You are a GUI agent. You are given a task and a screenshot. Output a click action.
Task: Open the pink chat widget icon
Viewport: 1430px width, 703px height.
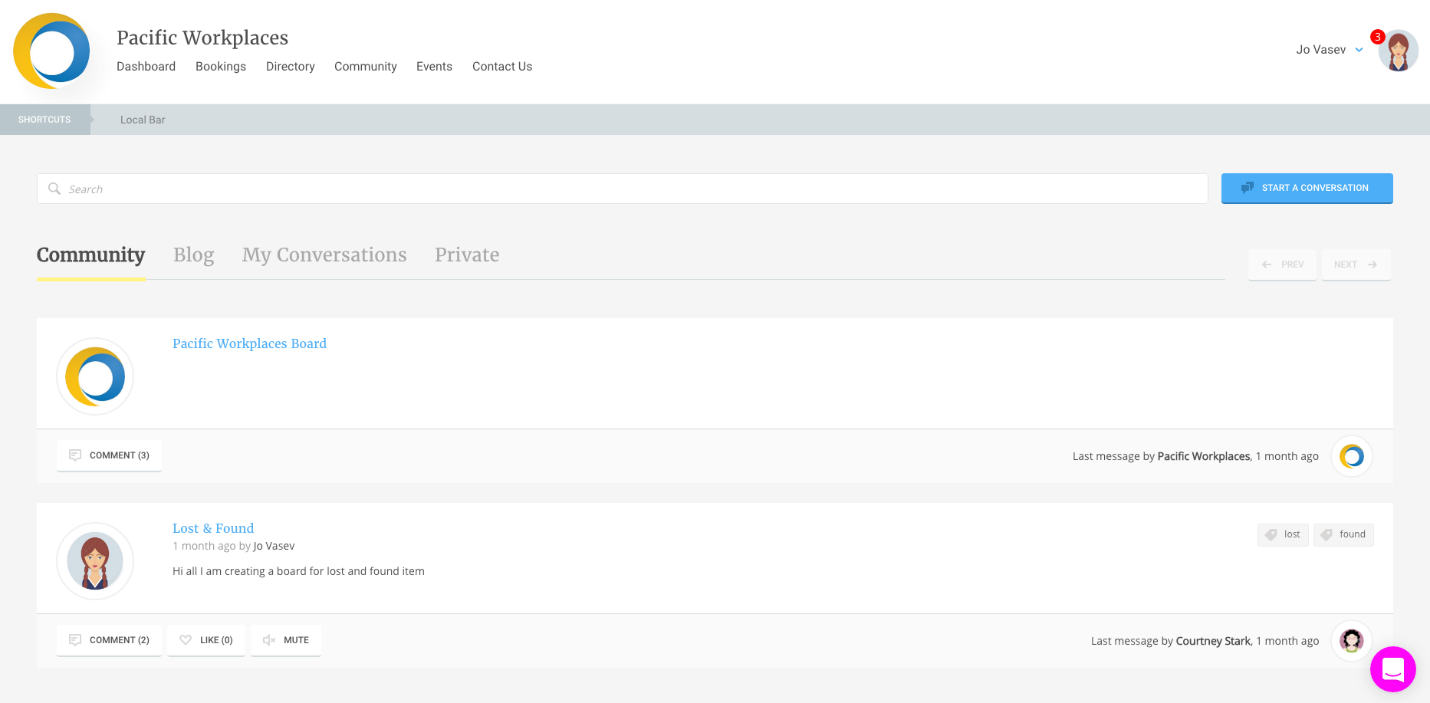1392,669
